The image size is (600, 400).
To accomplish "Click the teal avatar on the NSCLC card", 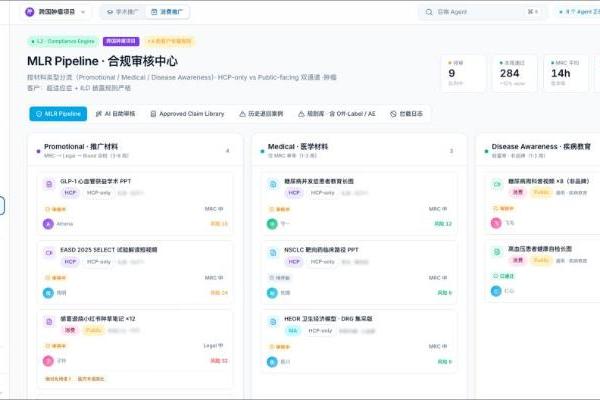I will [272, 293].
